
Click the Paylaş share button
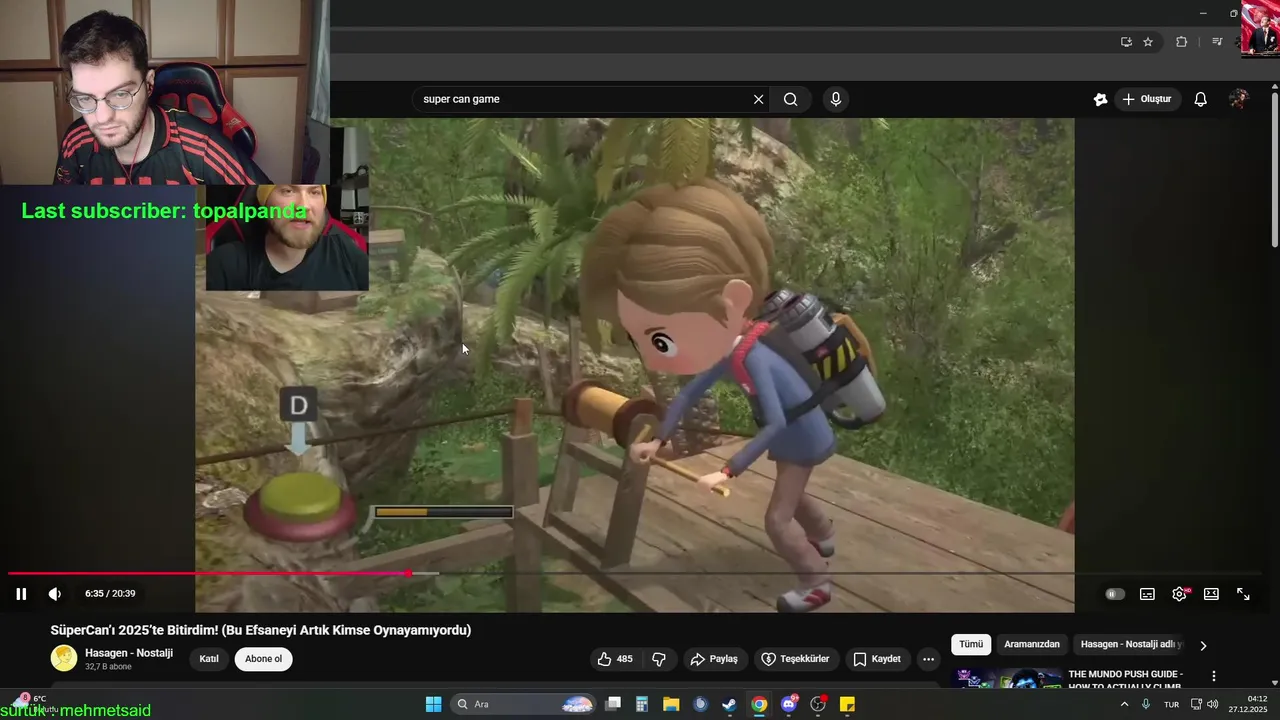(x=713, y=659)
